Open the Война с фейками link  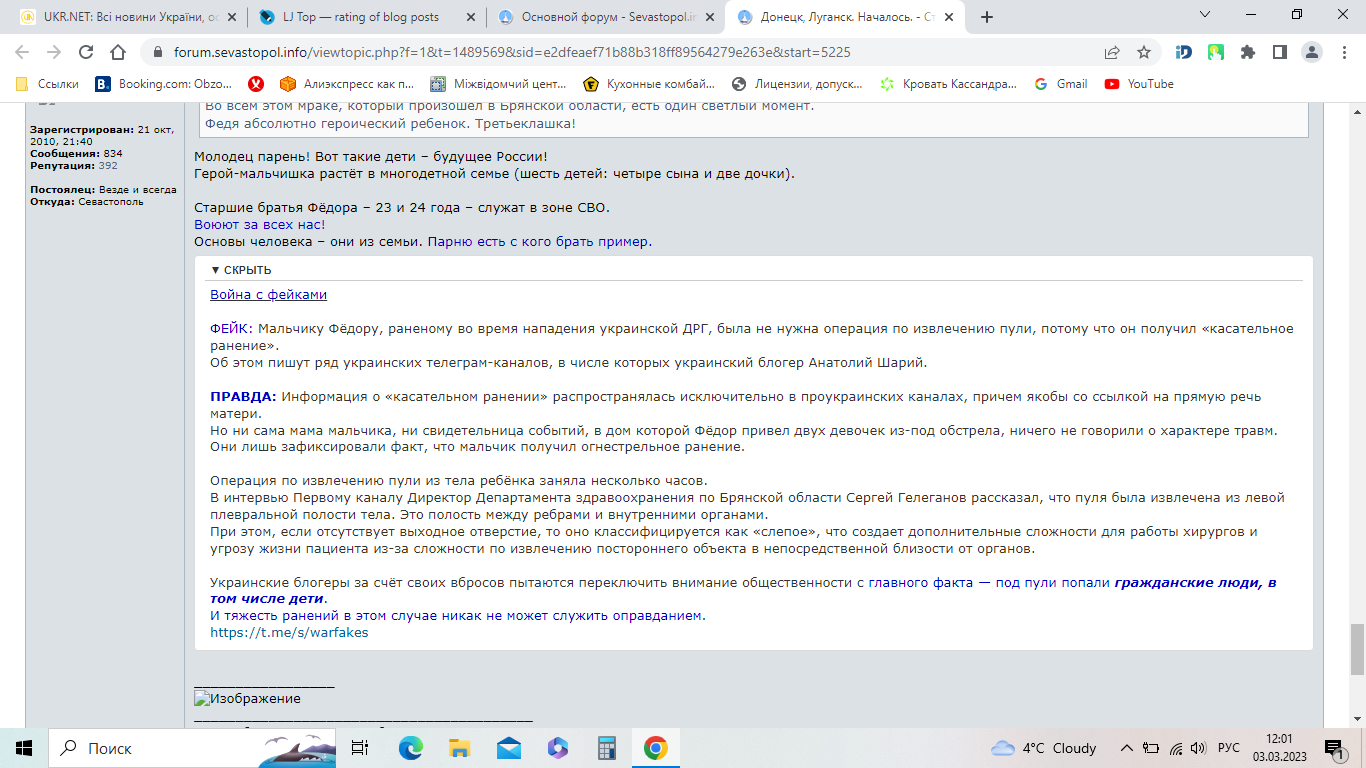point(268,295)
